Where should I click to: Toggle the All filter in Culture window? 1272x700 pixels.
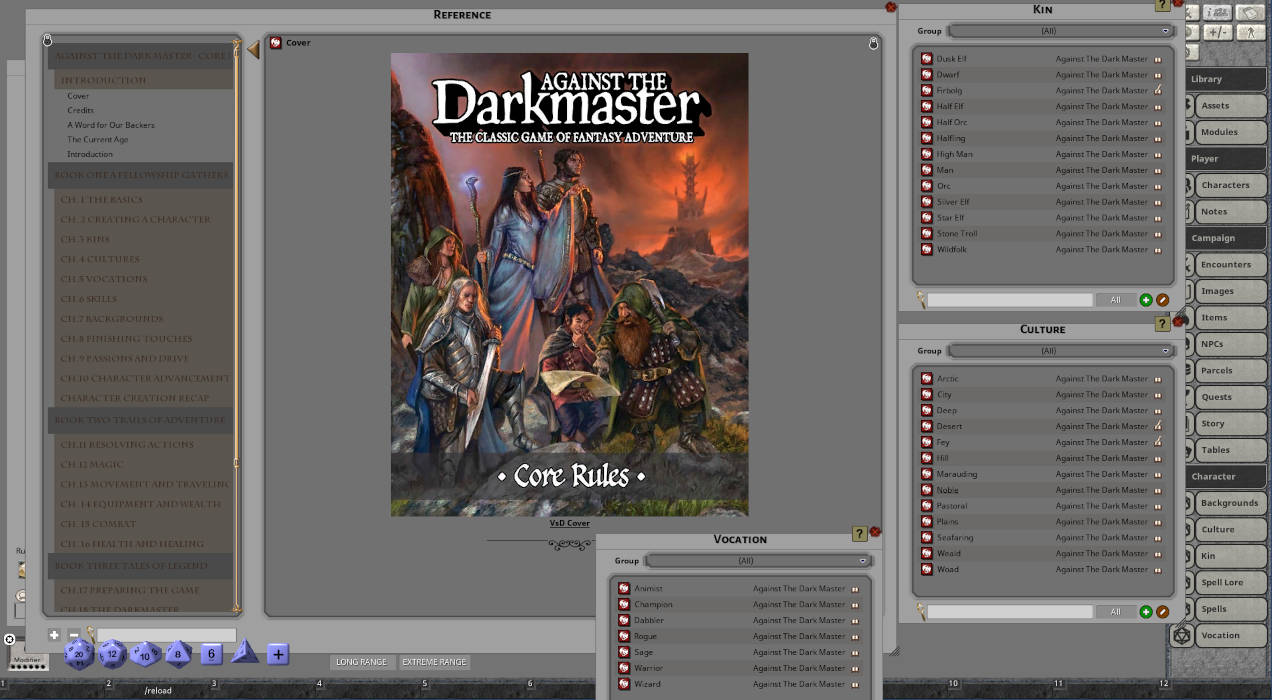tap(1116, 612)
